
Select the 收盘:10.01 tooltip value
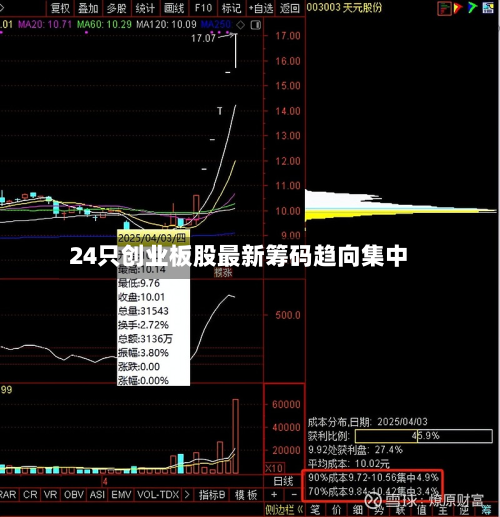pos(142,297)
